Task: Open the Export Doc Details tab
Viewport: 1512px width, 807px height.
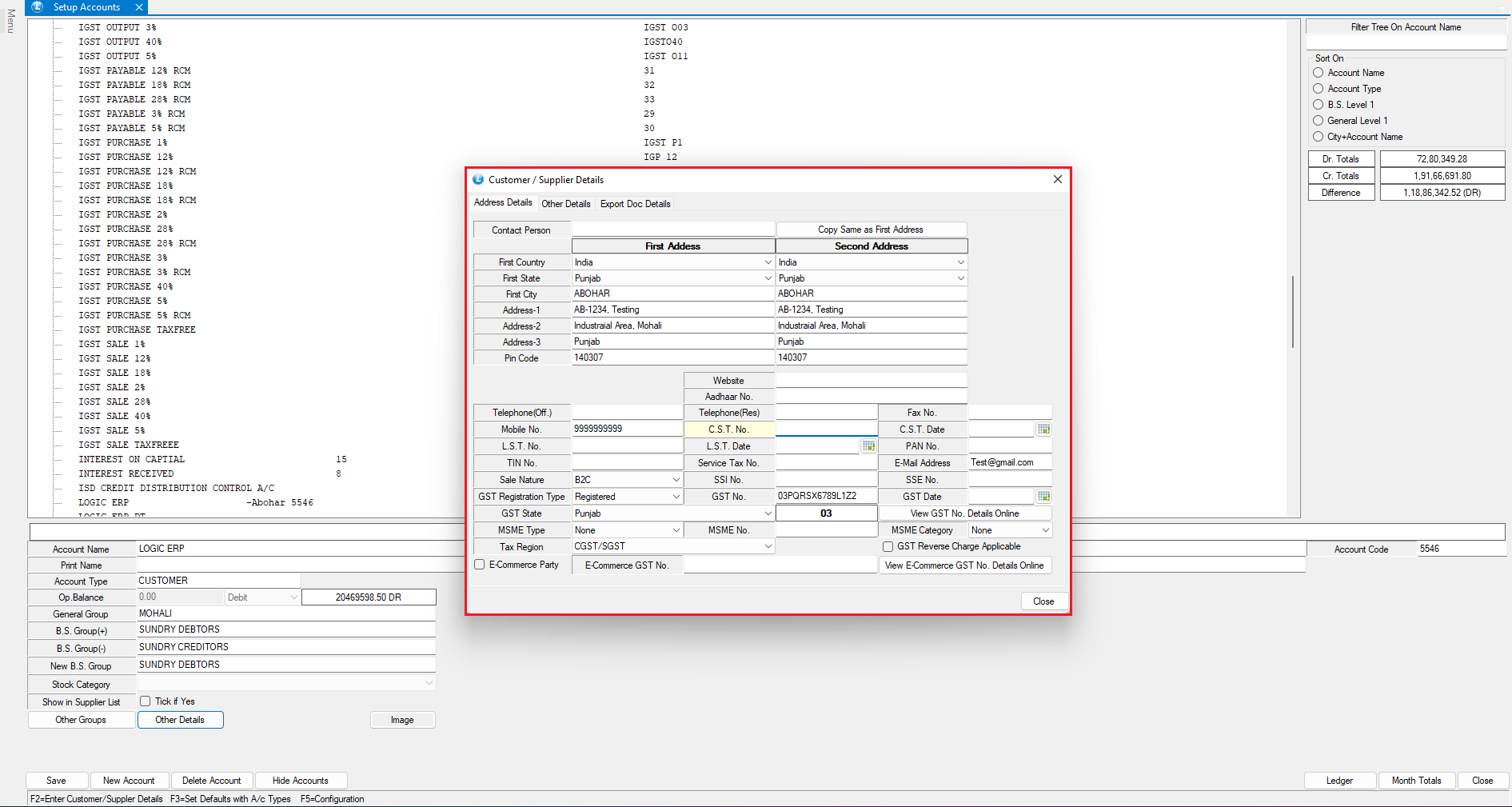Action: coord(635,204)
